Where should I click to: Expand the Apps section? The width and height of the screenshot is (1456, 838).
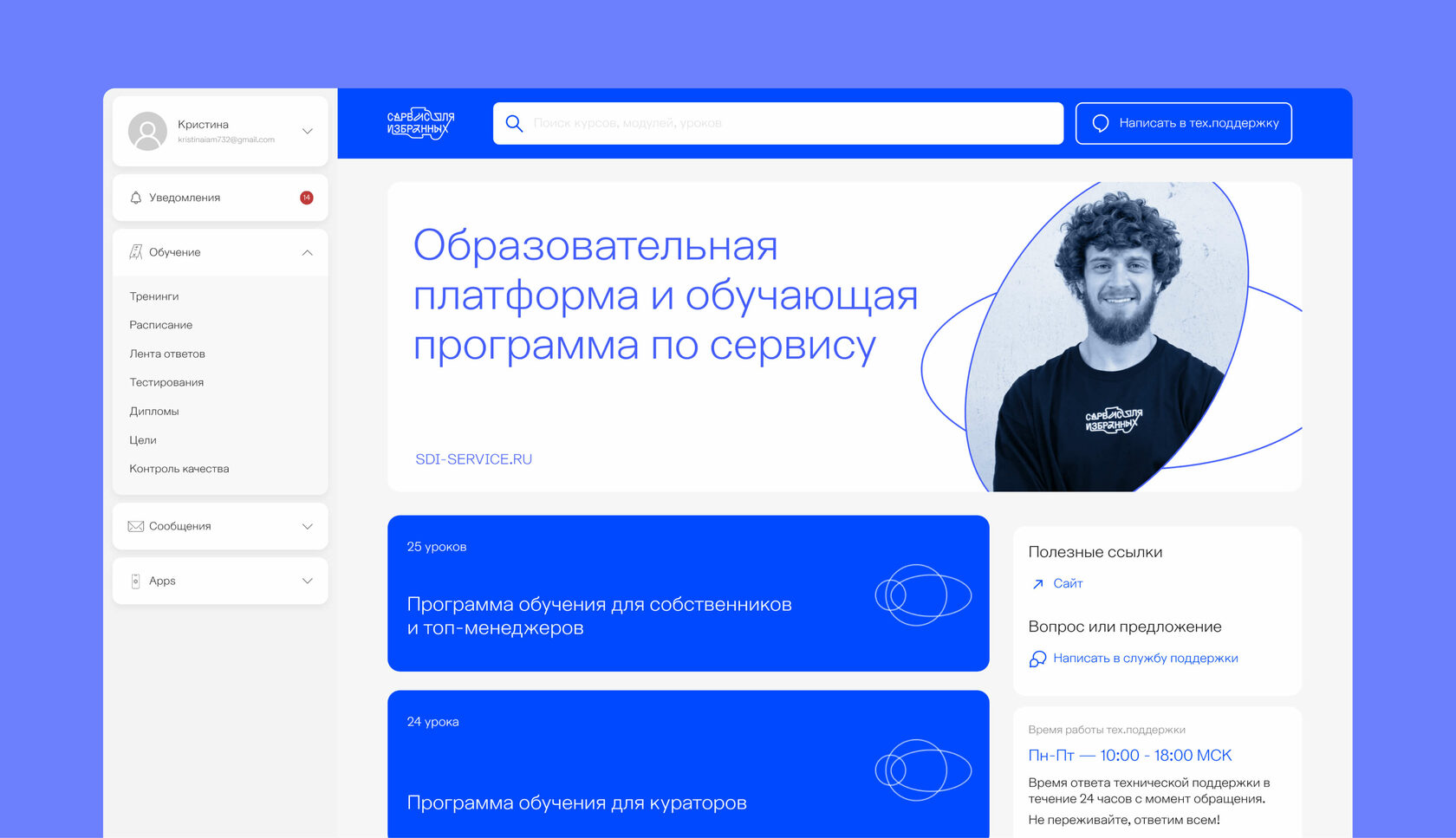[306, 581]
